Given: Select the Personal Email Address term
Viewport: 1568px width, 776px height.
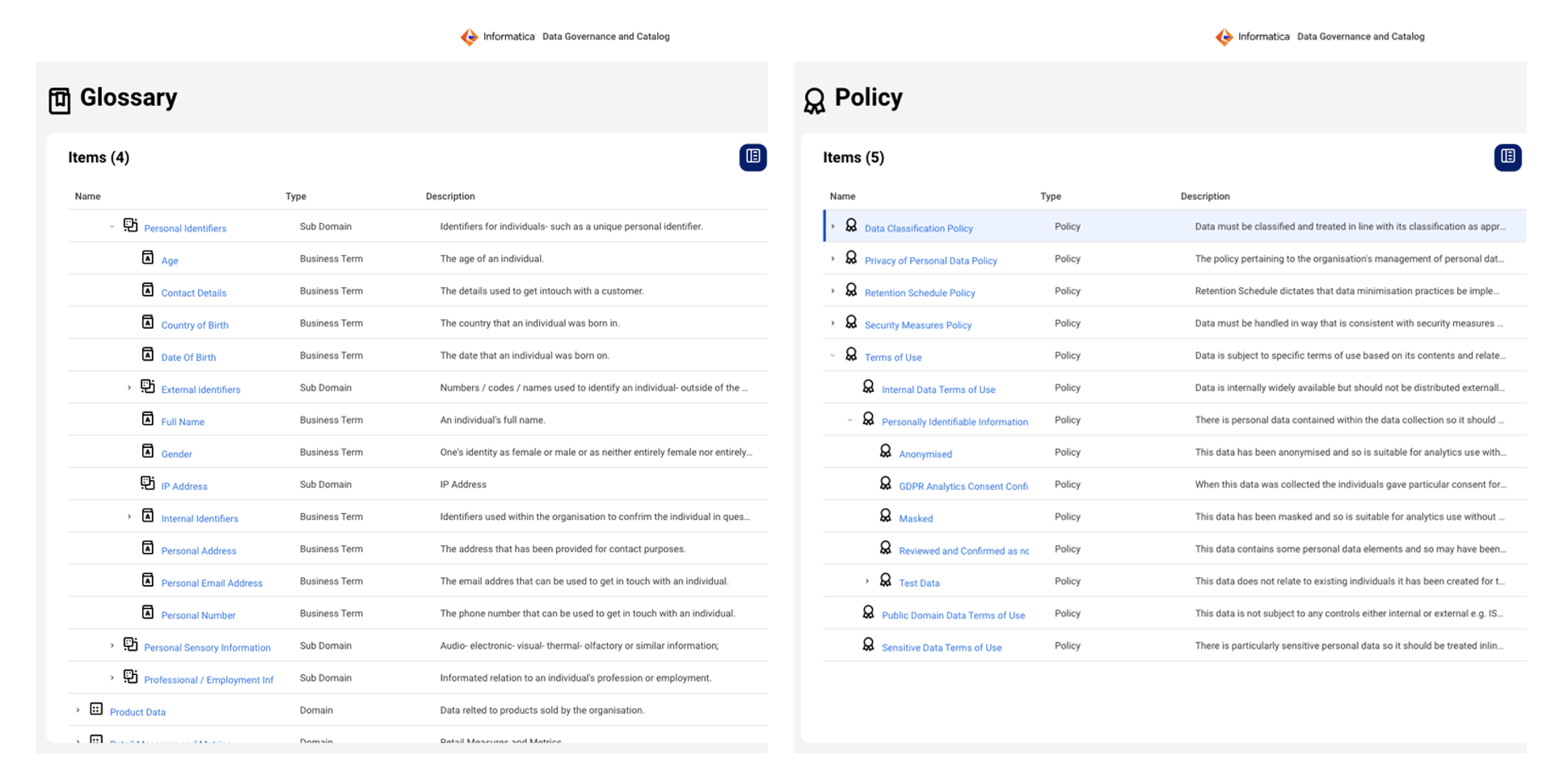Looking at the screenshot, I should (211, 583).
